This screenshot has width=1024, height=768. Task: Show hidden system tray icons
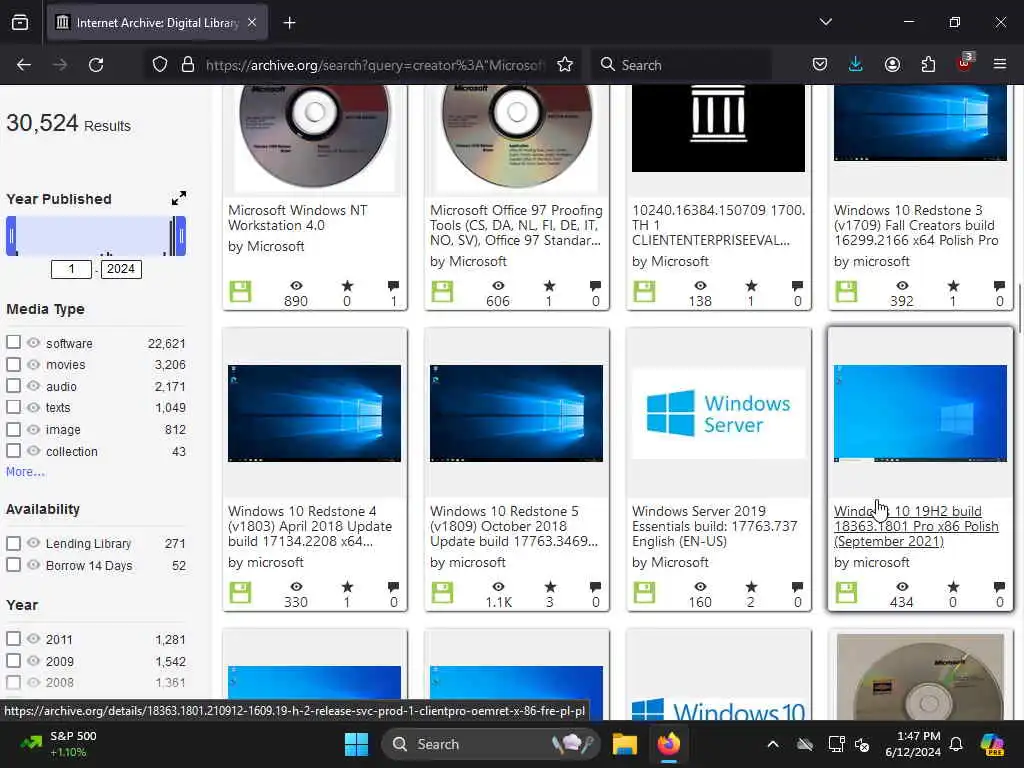pyautogui.click(x=773, y=744)
